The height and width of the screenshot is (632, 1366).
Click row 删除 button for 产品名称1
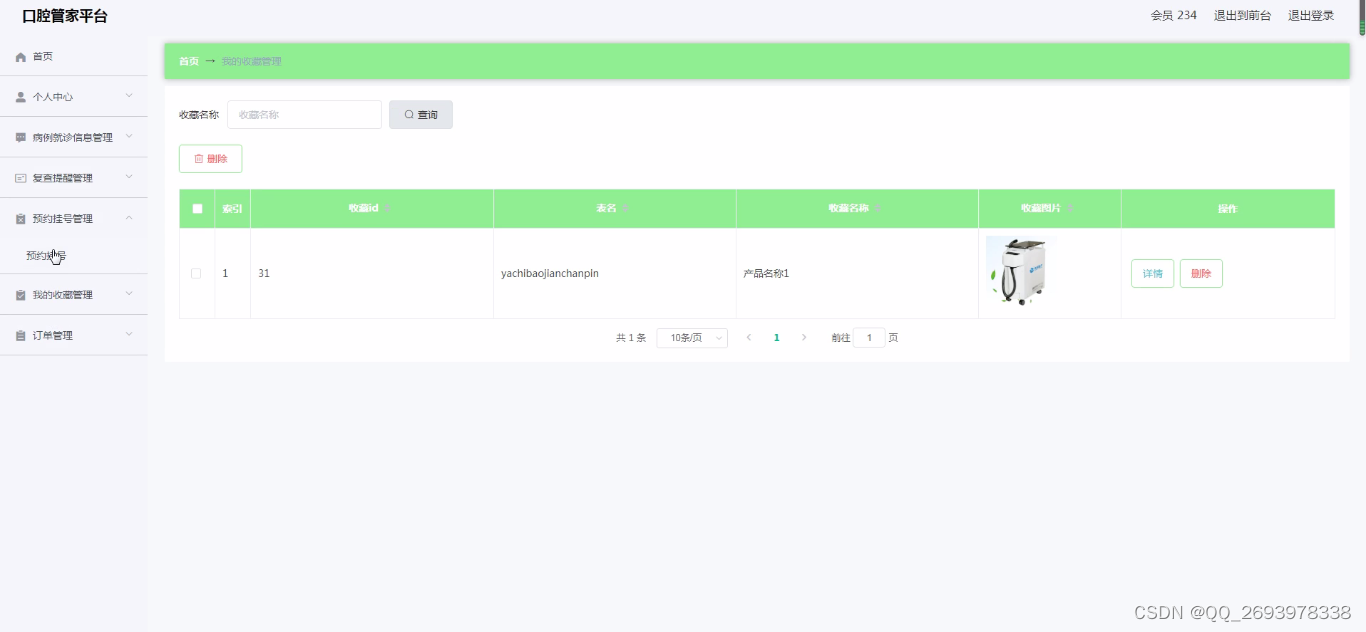[1201, 274]
